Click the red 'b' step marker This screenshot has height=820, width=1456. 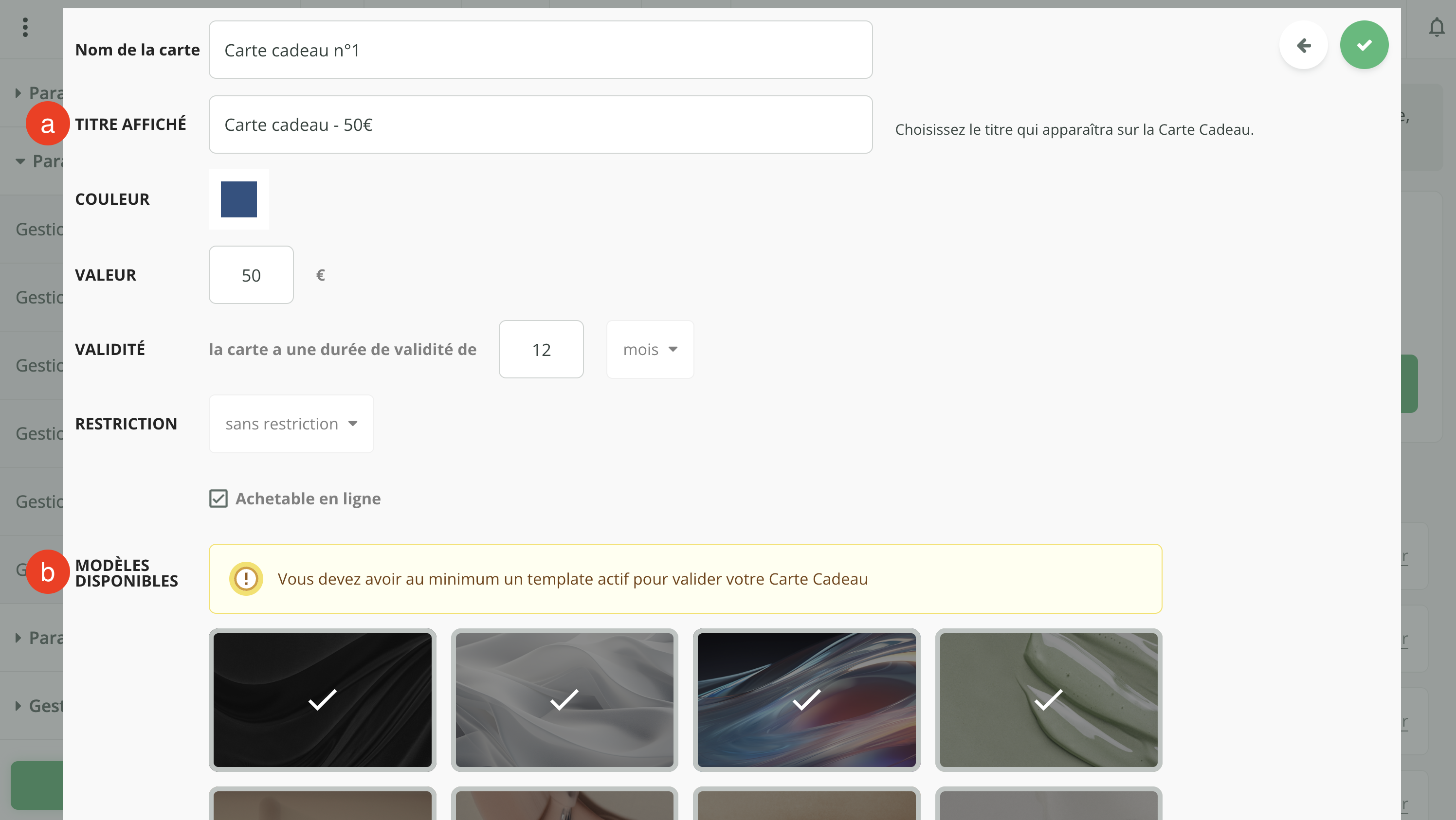(48, 572)
